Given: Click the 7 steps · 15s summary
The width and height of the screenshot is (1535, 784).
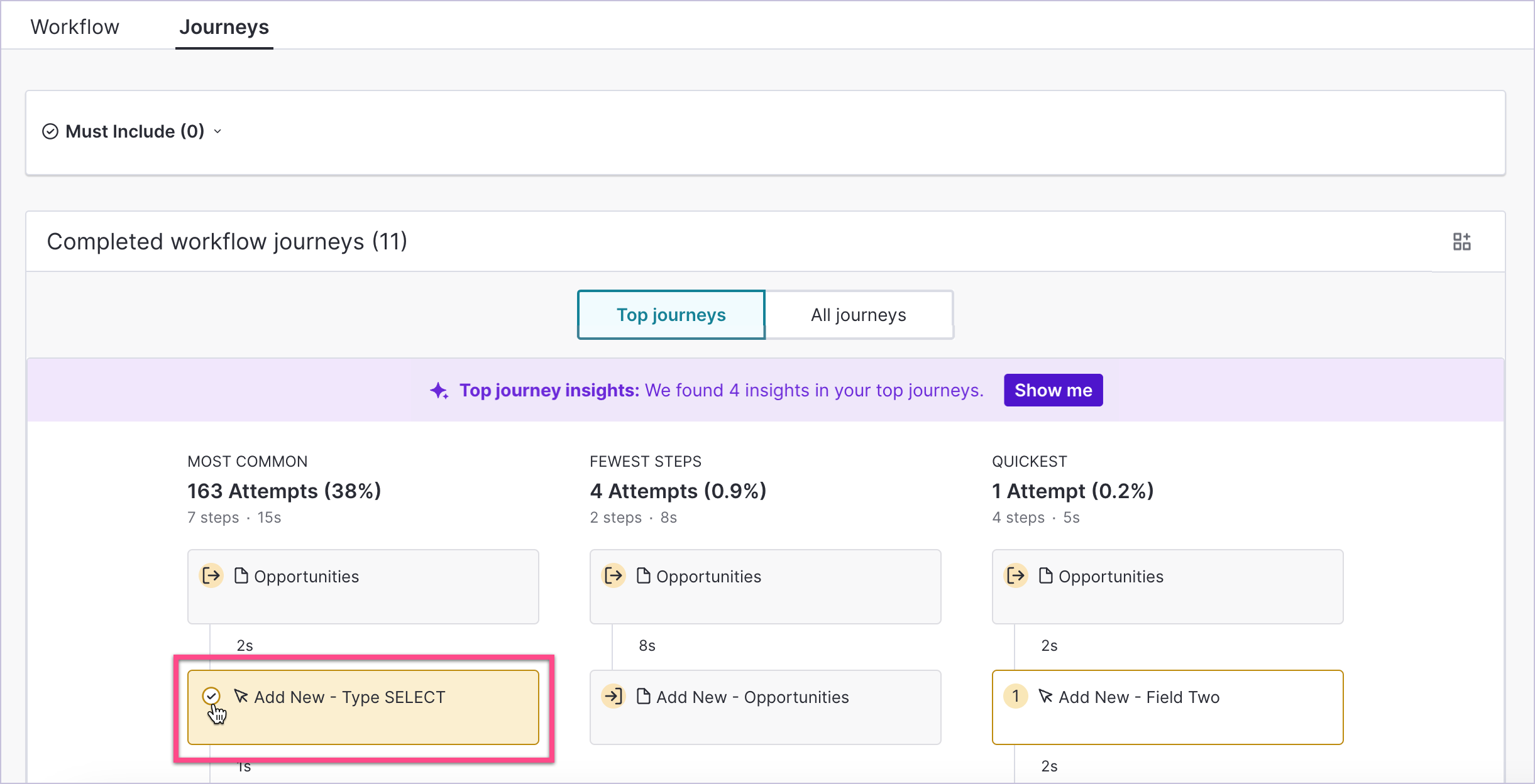Looking at the screenshot, I should tap(234, 518).
